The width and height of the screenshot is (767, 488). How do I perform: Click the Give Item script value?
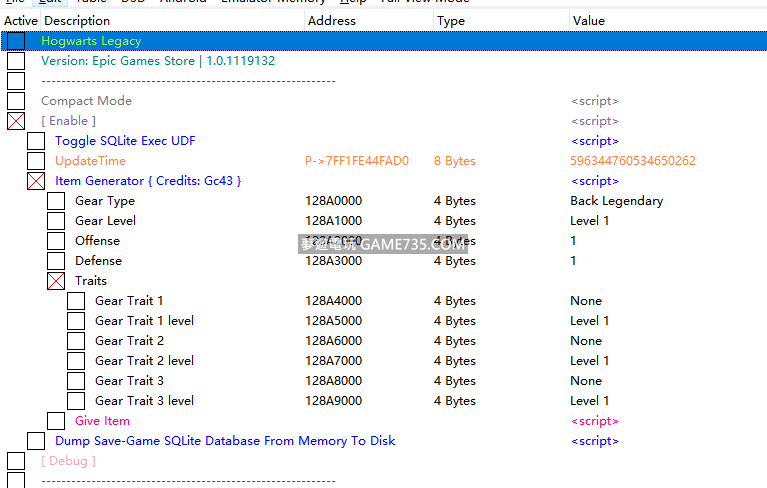(594, 421)
